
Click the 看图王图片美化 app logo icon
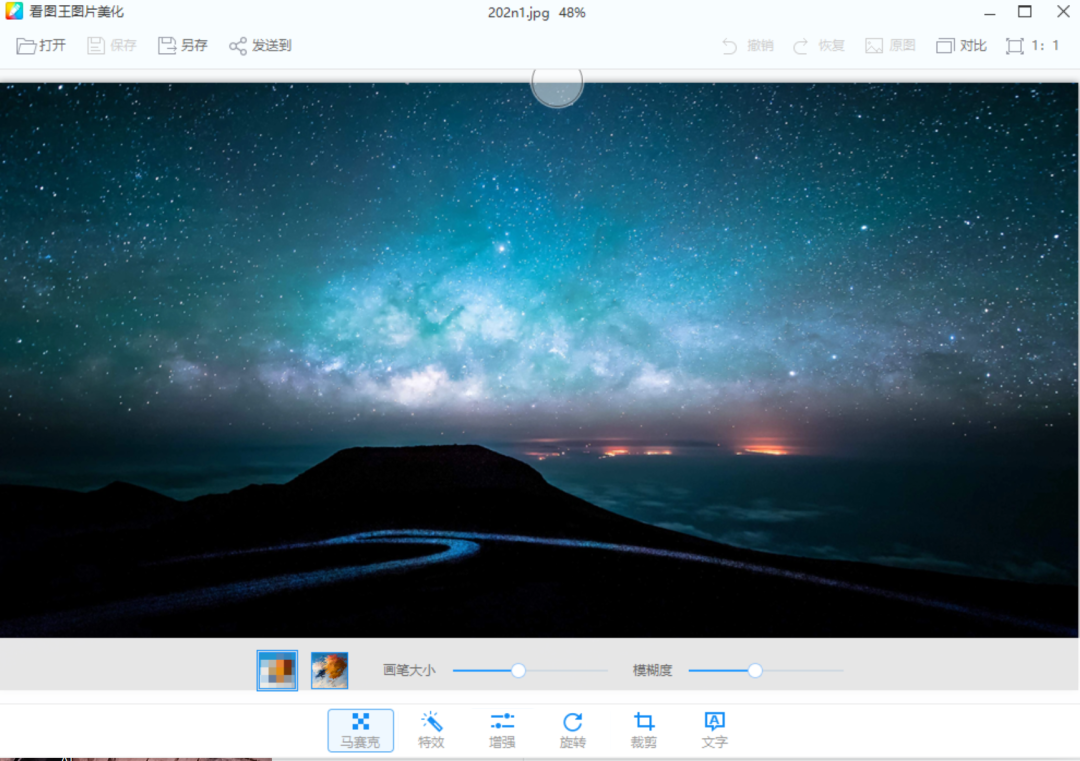[x=14, y=11]
